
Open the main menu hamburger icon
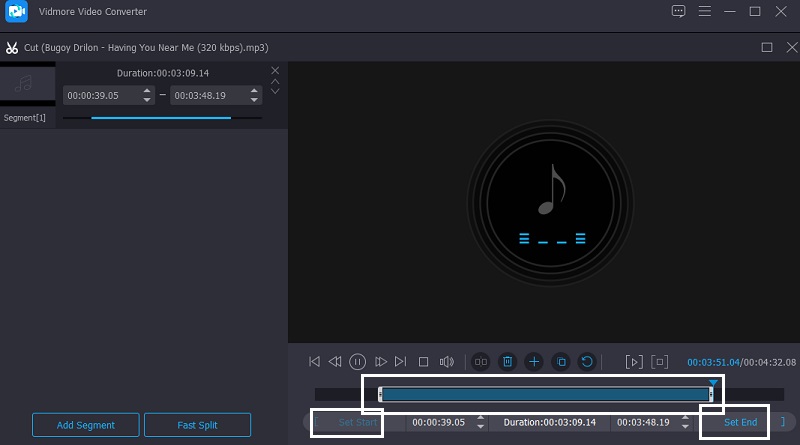coord(707,12)
